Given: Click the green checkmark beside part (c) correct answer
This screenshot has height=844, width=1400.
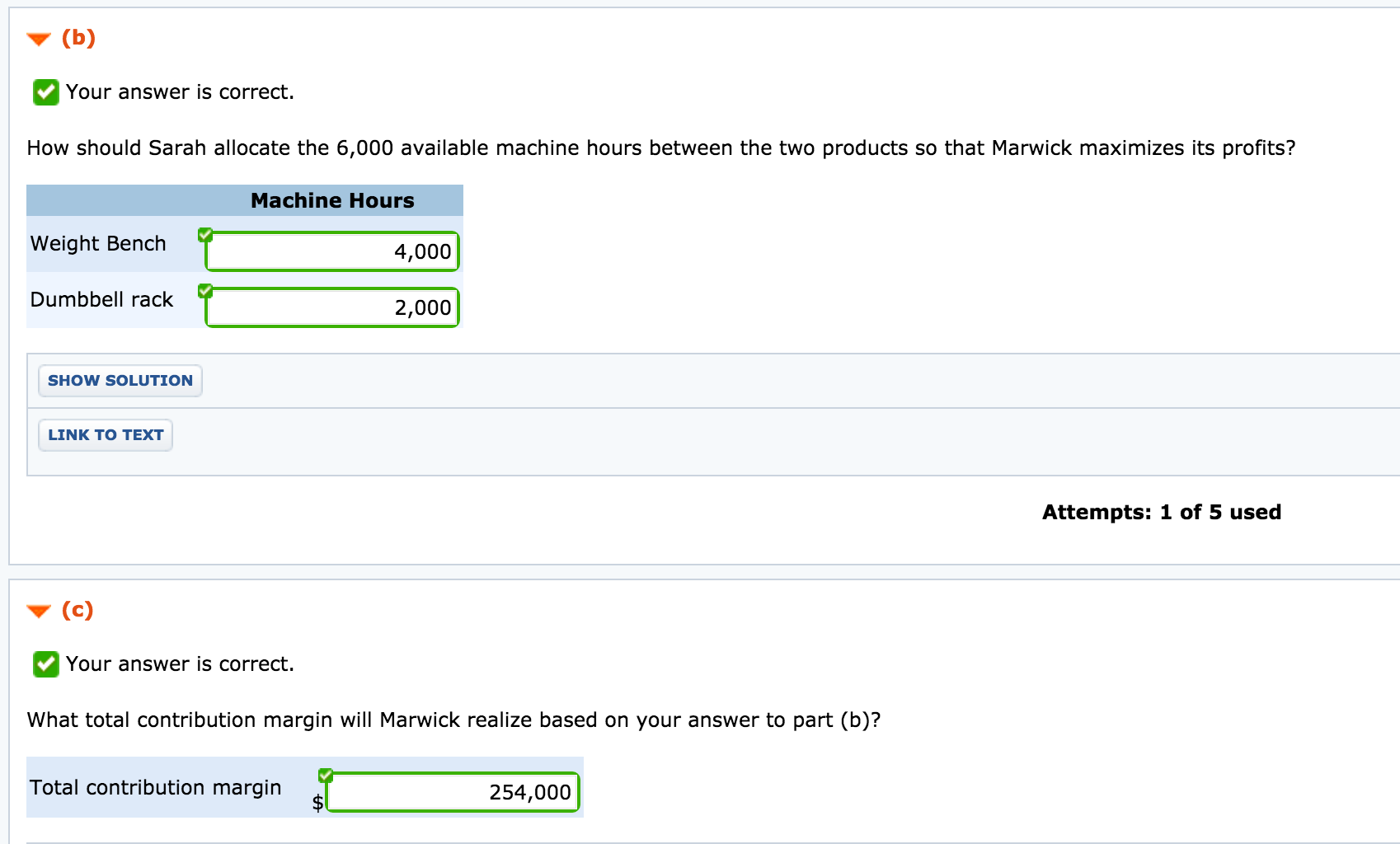Looking at the screenshot, I should [x=45, y=663].
